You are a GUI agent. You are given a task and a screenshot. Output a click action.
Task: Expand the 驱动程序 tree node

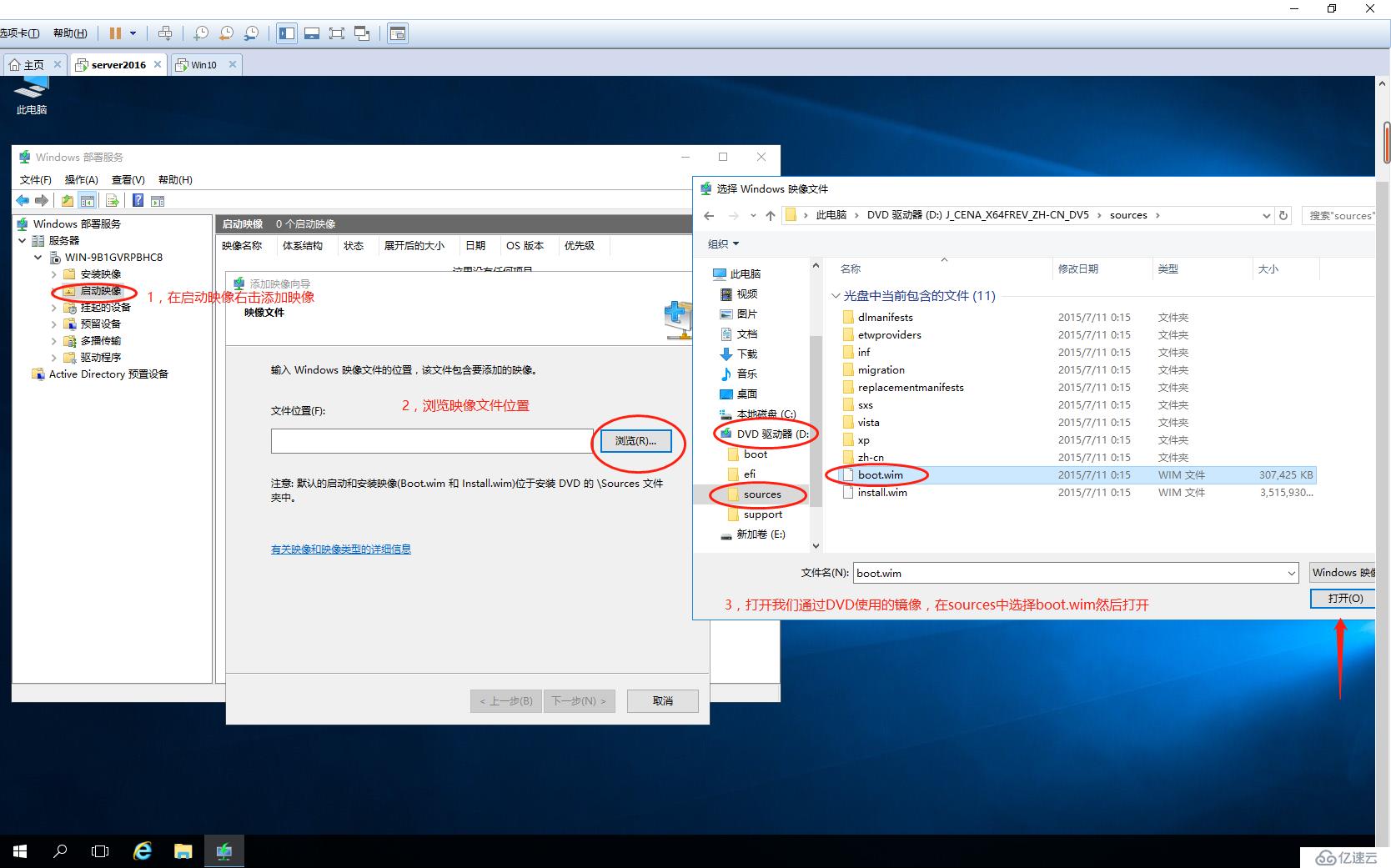point(54,357)
